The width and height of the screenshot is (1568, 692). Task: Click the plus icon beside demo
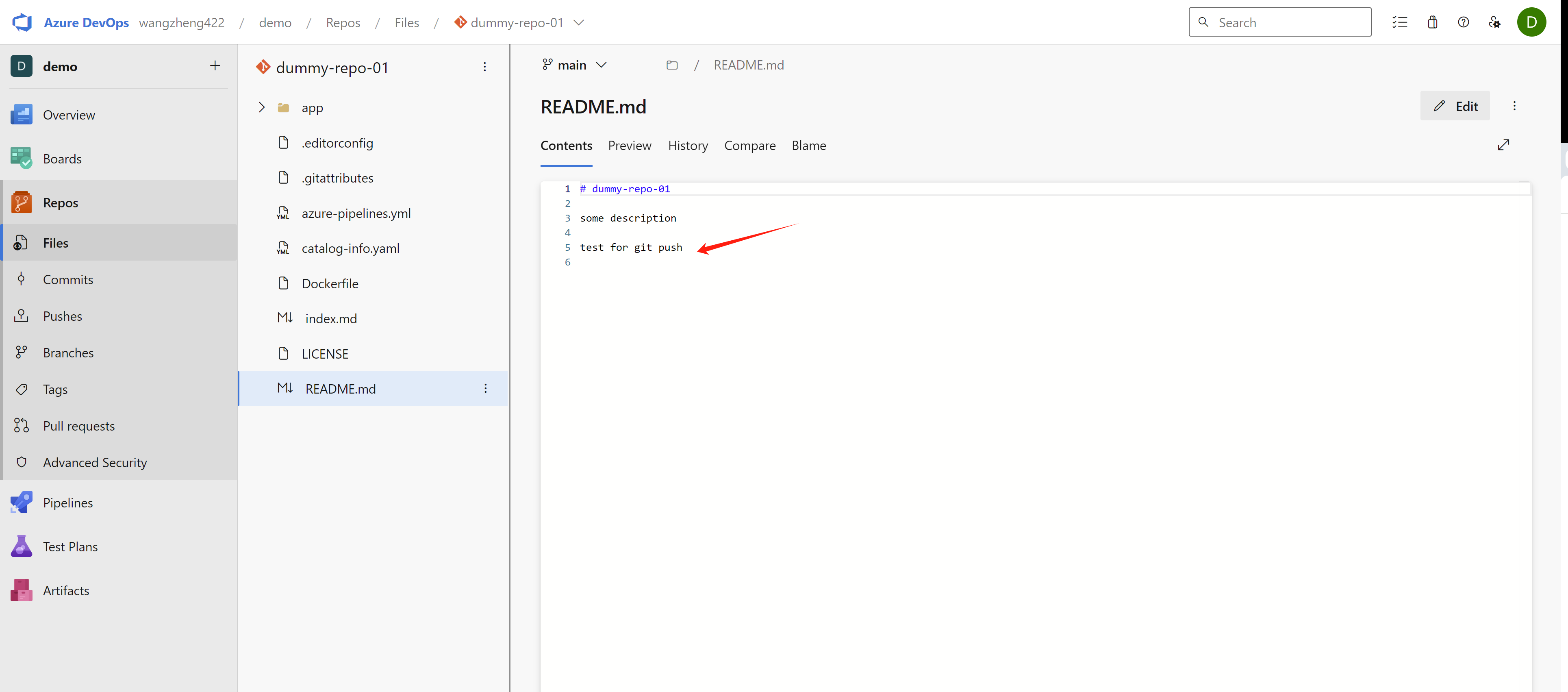coord(215,66)
